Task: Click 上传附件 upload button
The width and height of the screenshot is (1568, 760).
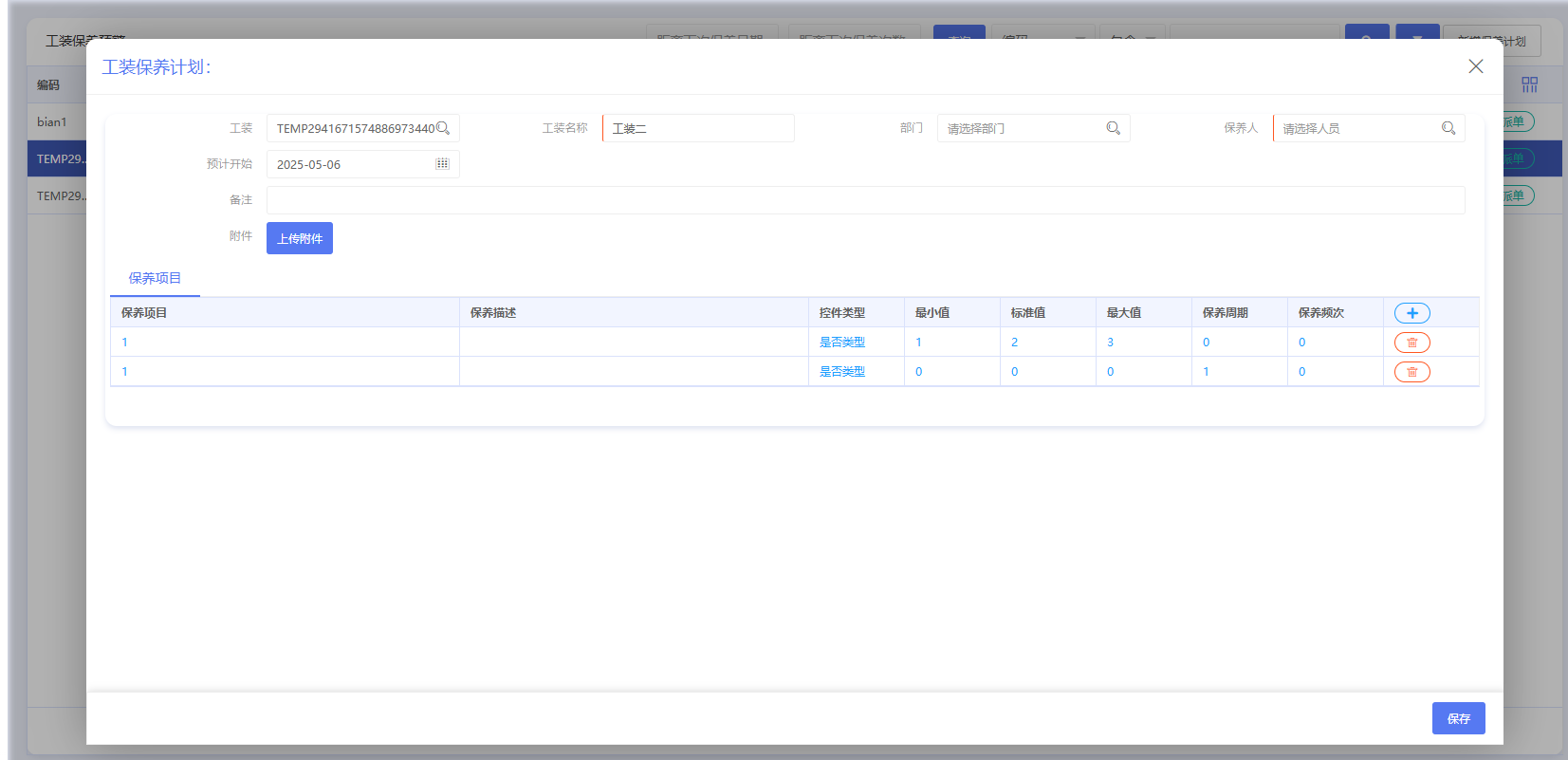Action: [300, 238]
